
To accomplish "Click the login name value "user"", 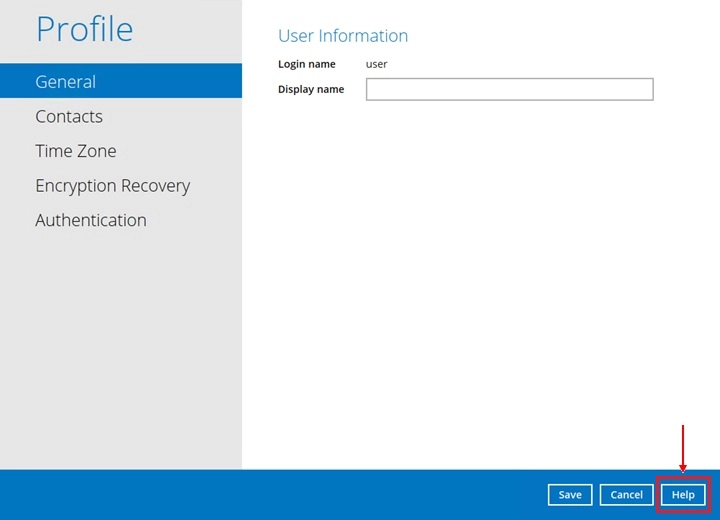I will click(x=376, y=64).
